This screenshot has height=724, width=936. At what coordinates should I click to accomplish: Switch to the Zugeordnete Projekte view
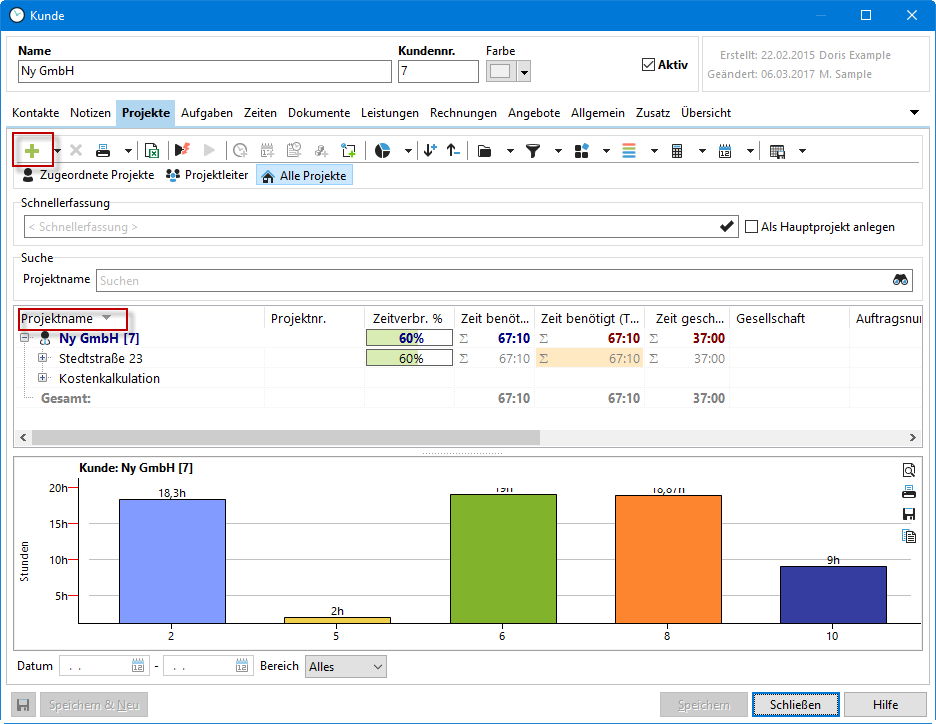coord(88,175)
